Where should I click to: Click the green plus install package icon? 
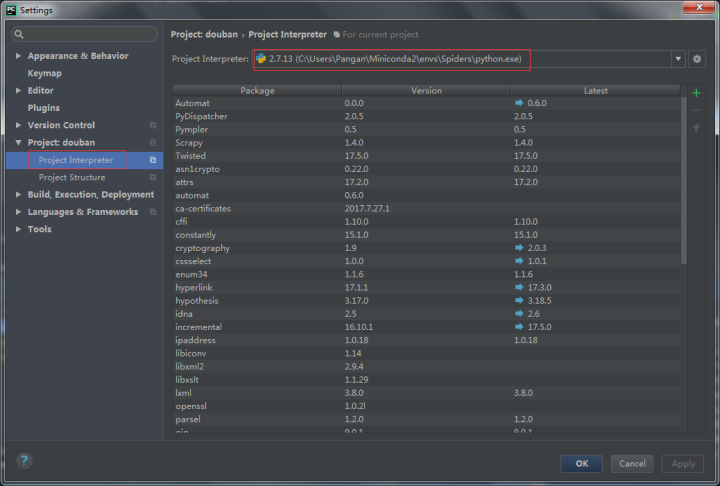pyautogui.click(x=696, y=93)
